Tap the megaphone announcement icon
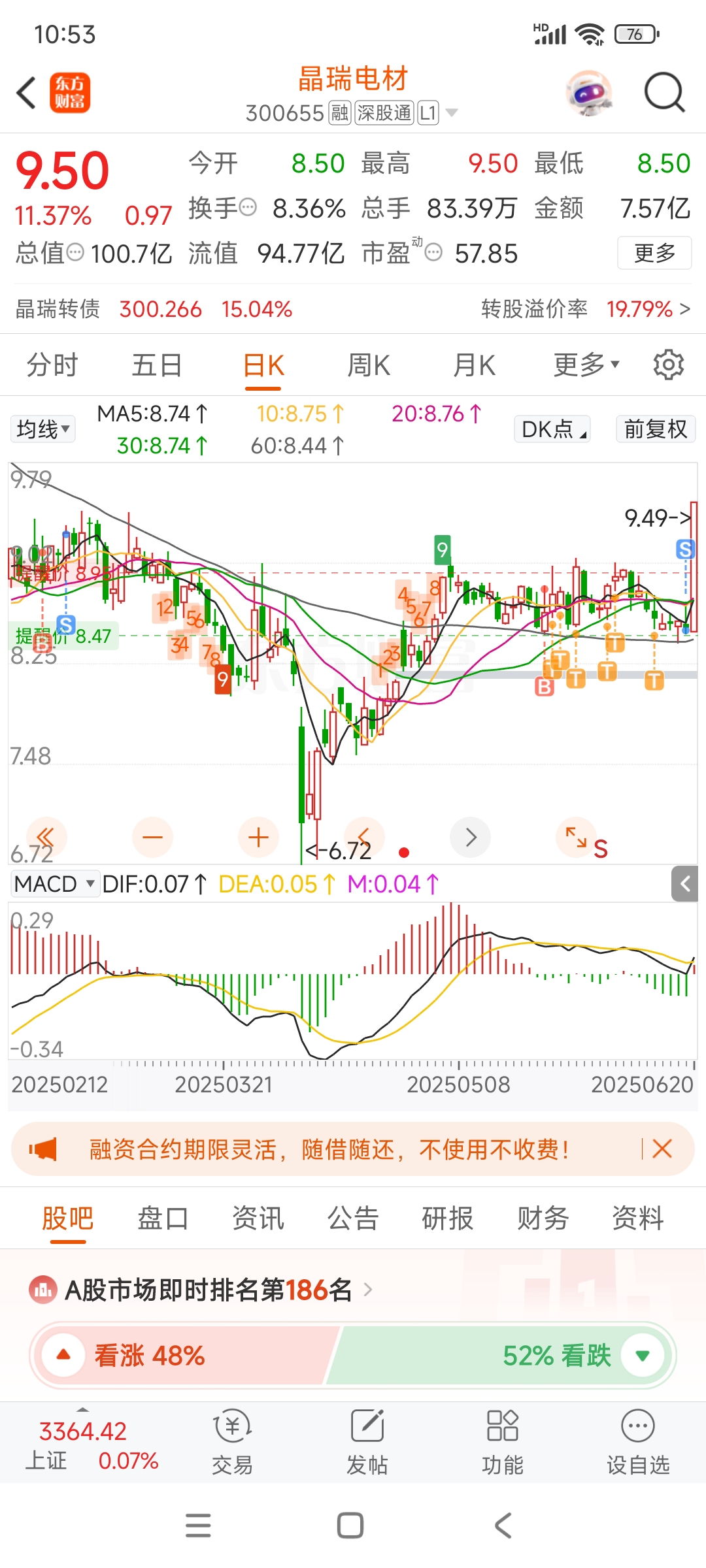This screenshot has height=1568, width=706. point(43,1149)
